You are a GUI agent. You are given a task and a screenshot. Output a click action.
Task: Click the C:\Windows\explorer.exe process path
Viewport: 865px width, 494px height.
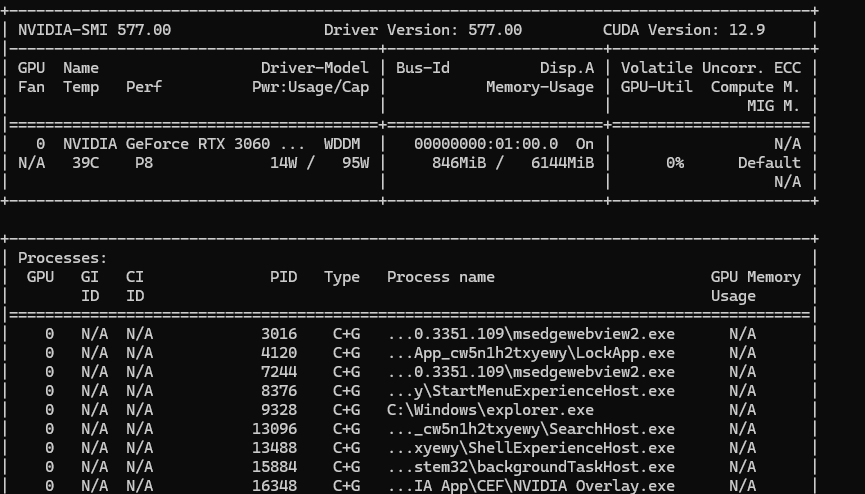[490, 410]
